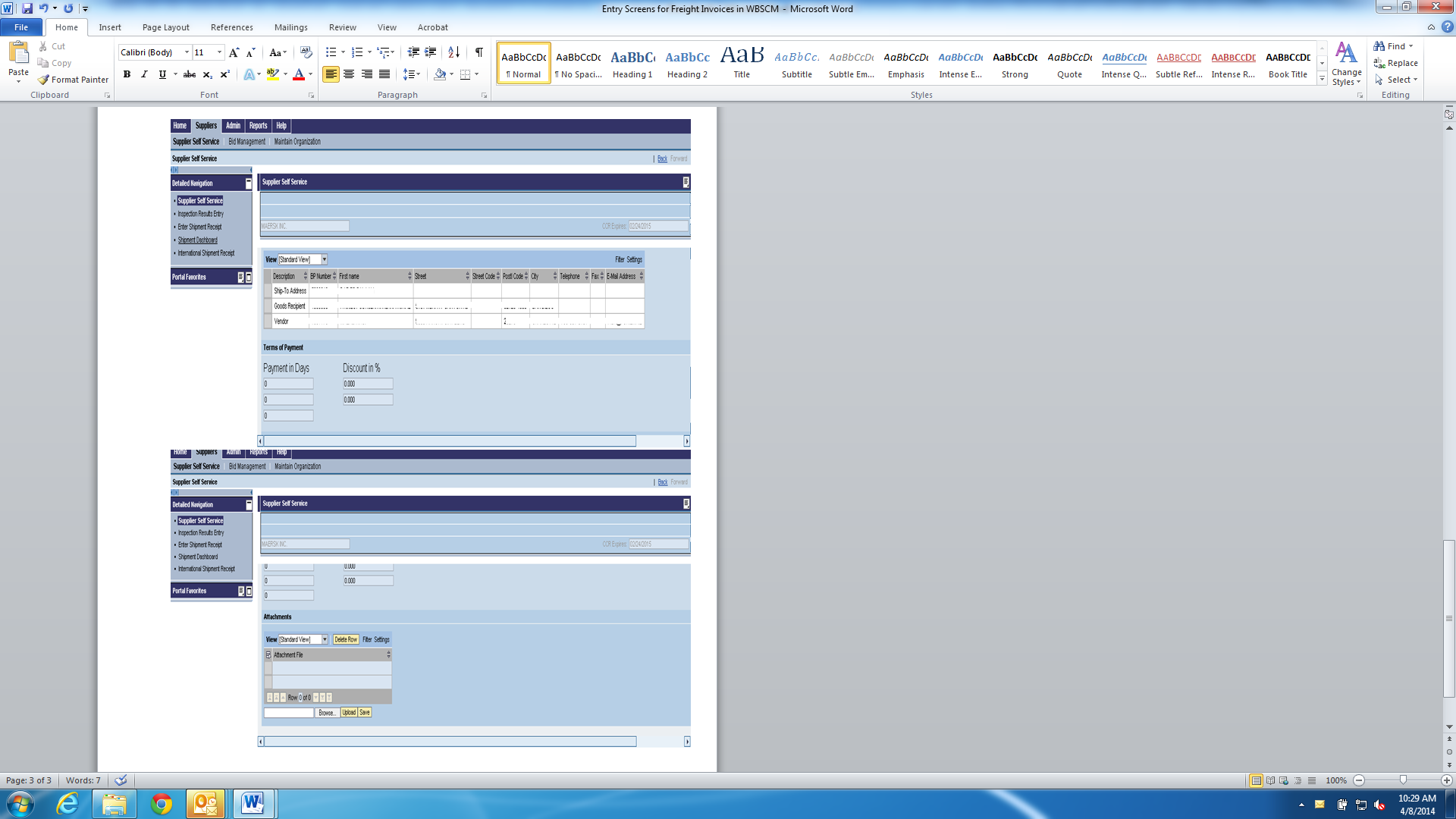Expand the Styles gallery list
The height and width of the screenshot is (819, 1456).
(x=1322, y=79)
